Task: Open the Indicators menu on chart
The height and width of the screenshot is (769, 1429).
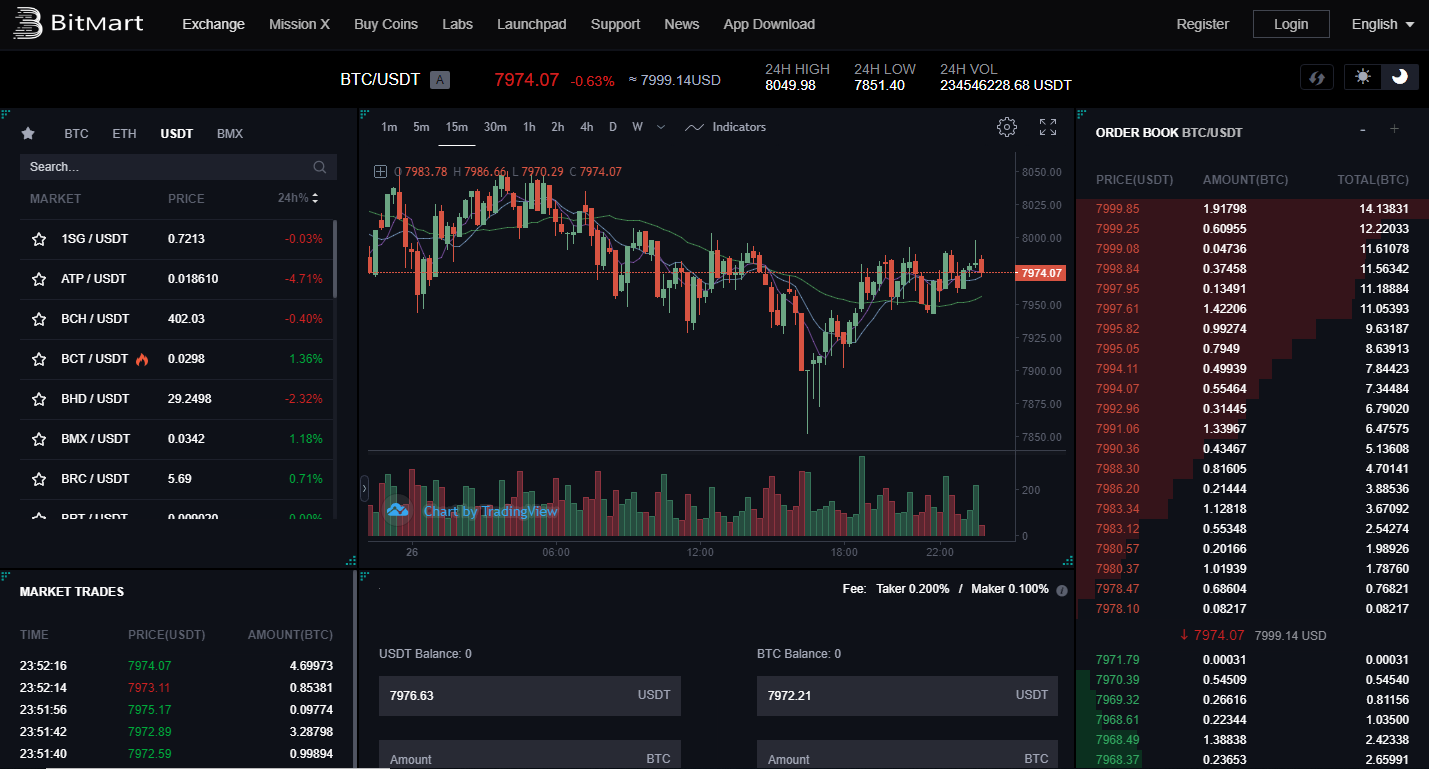Action: [x=739, y=127]
